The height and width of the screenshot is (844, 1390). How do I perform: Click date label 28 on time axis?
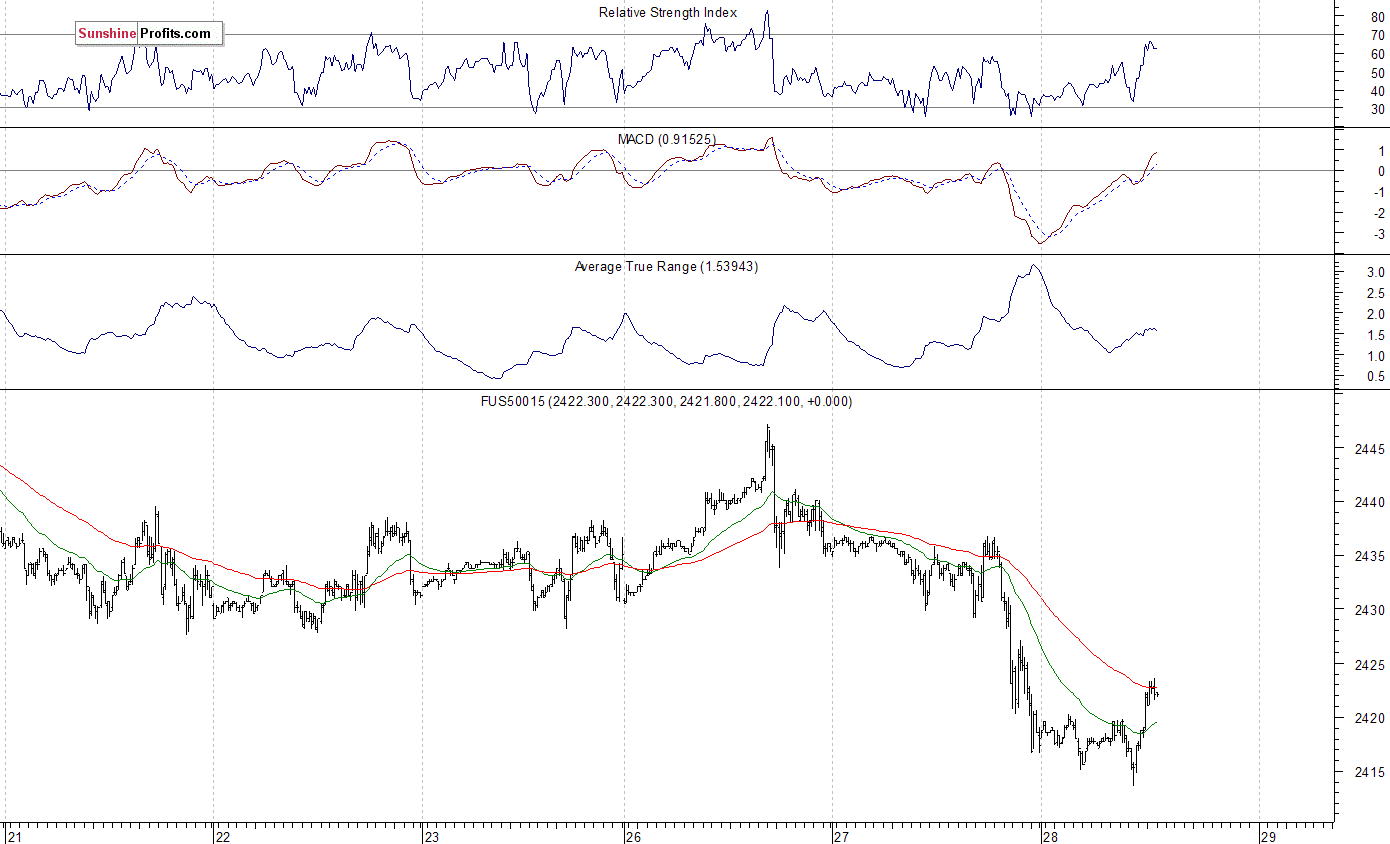(x=1049, y=836)
